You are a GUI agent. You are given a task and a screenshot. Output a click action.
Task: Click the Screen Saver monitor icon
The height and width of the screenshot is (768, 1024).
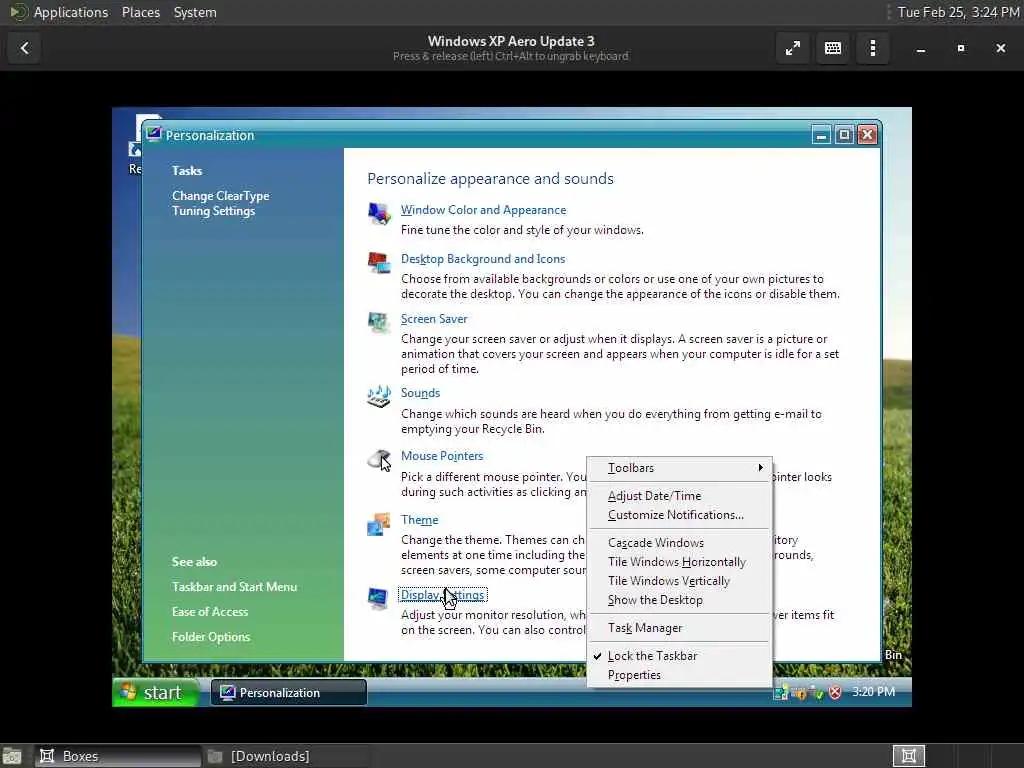pyautogui.click(x=379, y=322)
